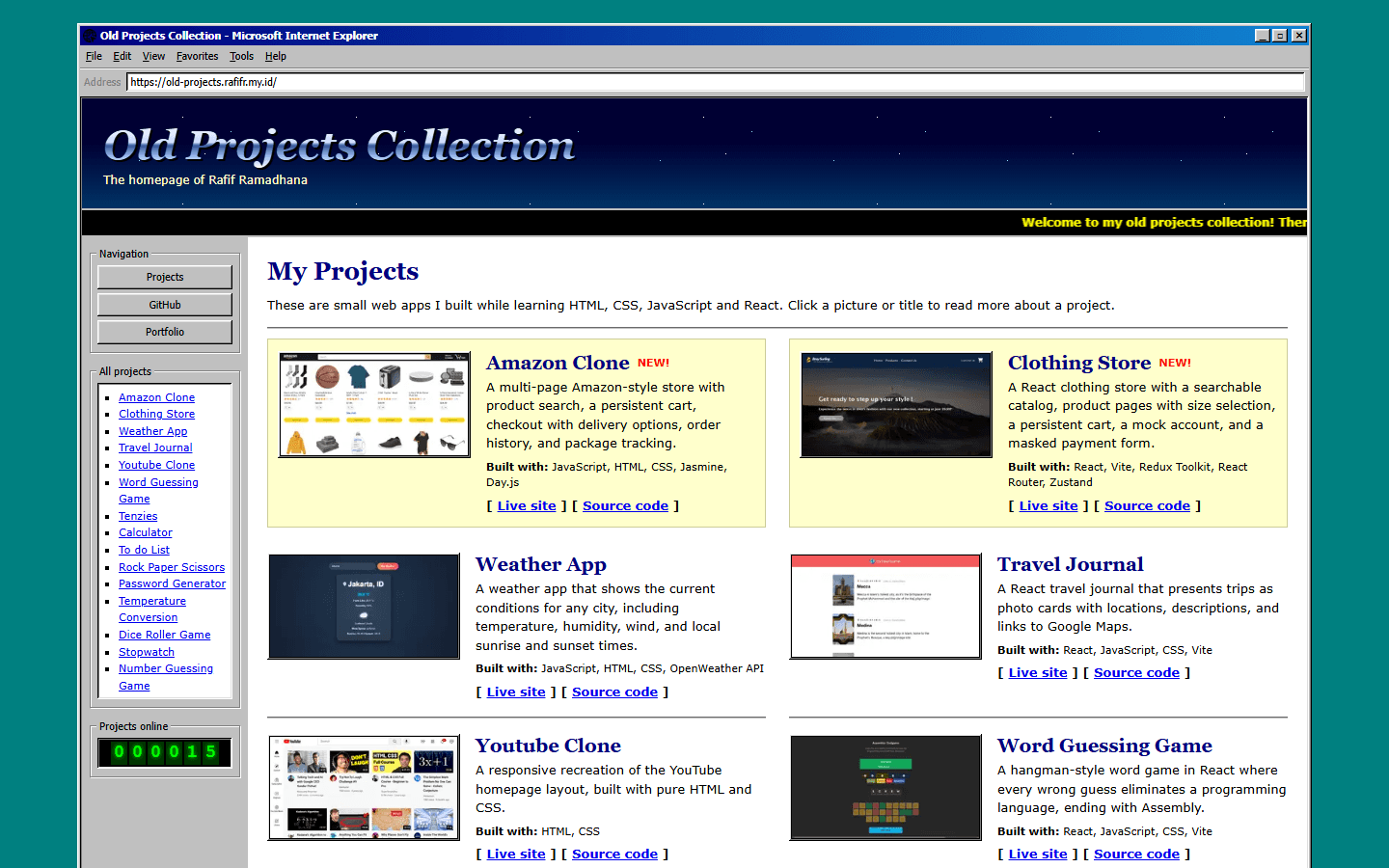Image resolution: width=1389 pixels, height=868 pixels.
Task: Open the File menu
Action: [x=94, y=56]
